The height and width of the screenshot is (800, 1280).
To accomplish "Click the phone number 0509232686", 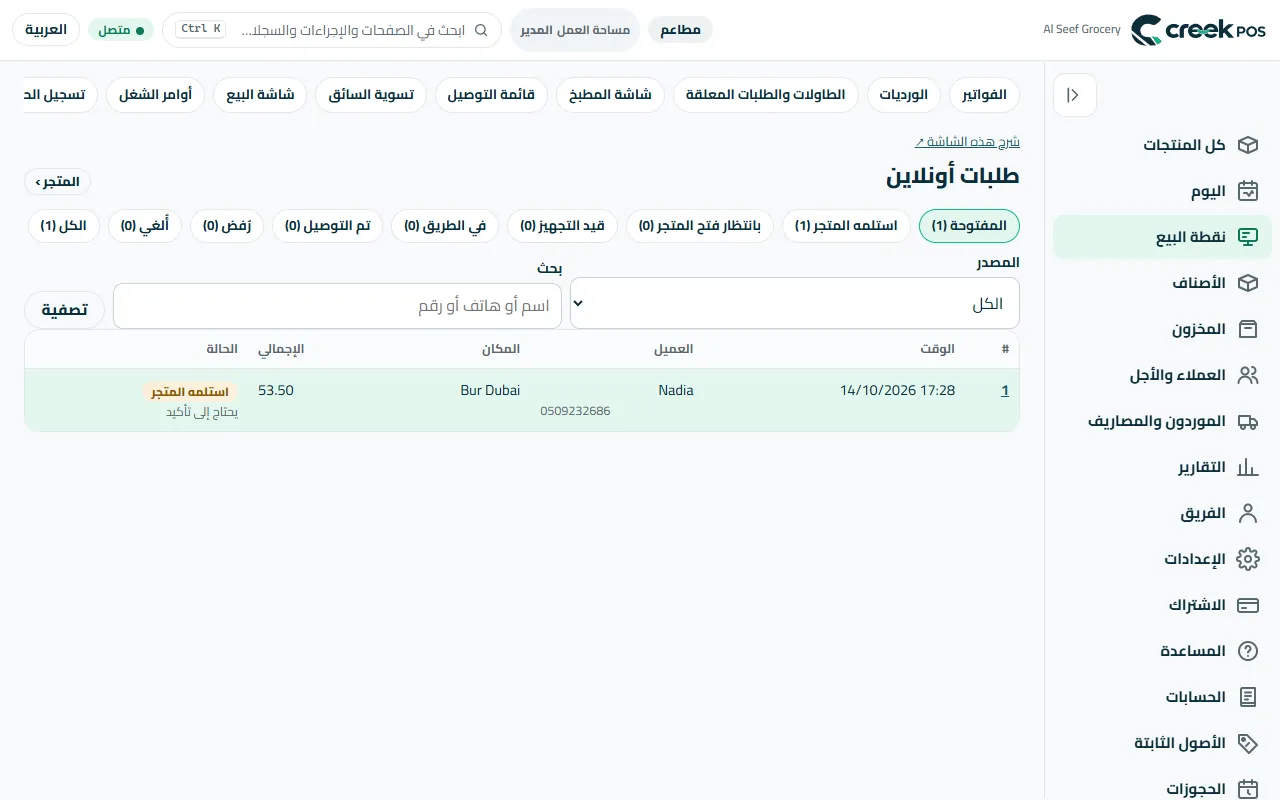I will click(x=575, y=411).
